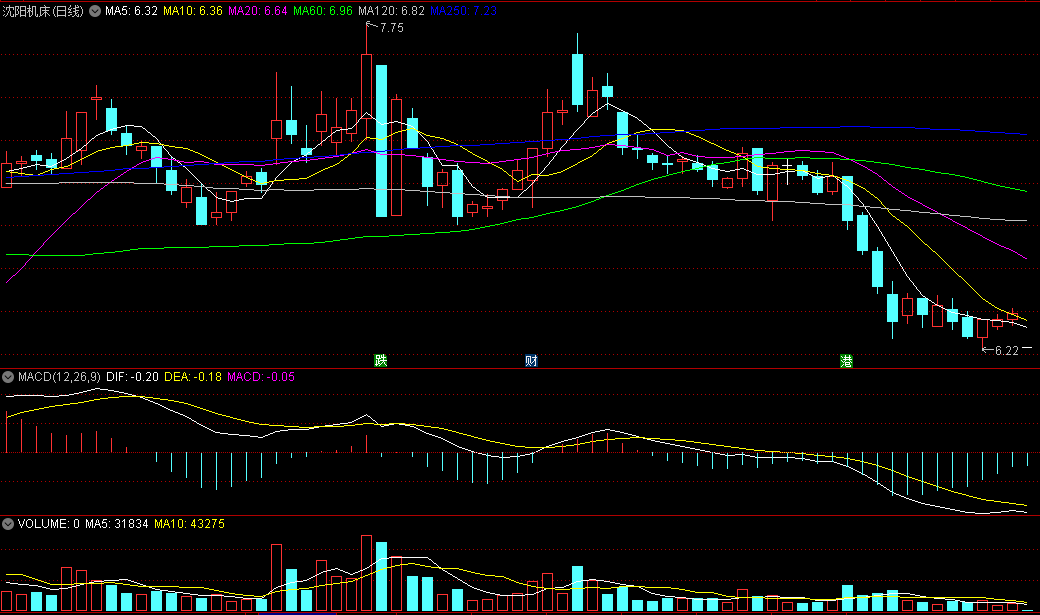Select the VOLUME: 0 label
This screenshot has height=615, width=1040.
[x=48, y=524]
